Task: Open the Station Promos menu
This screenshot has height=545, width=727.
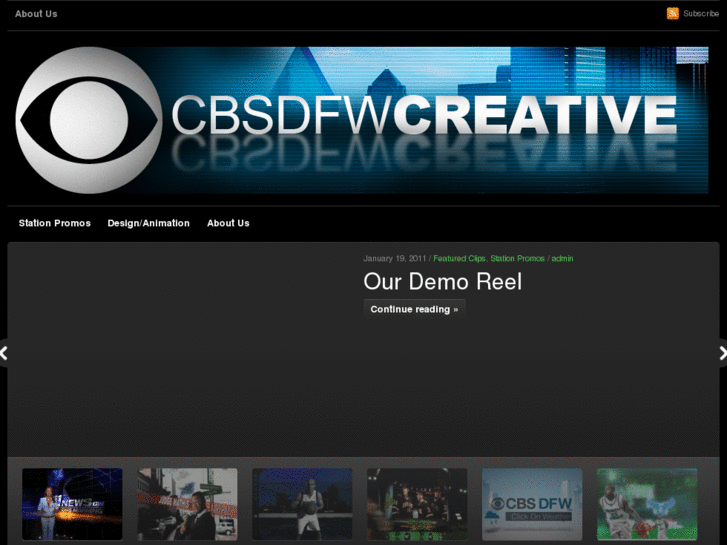Action: (55, 223)
